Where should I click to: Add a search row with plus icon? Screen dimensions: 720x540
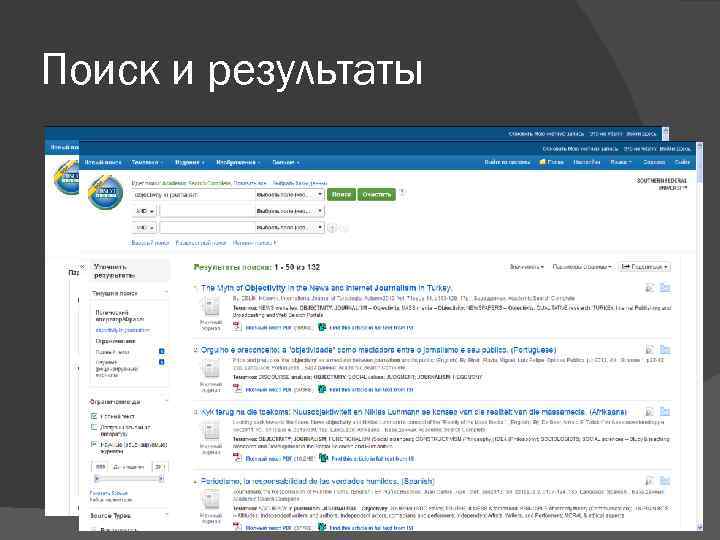pos(332,228)
